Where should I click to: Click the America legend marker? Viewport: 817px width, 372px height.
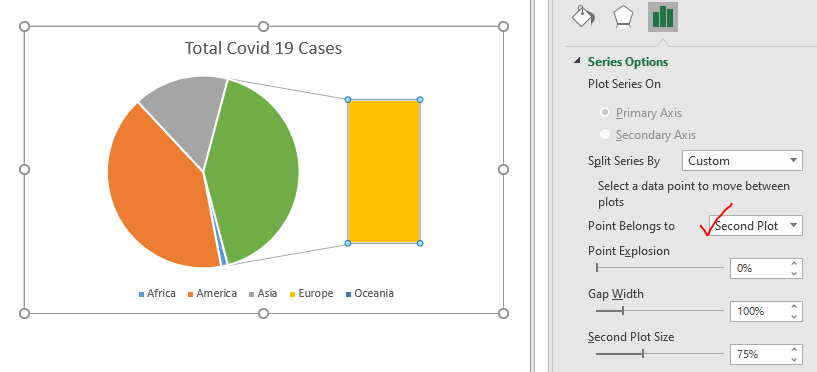[x=191, y=294]
